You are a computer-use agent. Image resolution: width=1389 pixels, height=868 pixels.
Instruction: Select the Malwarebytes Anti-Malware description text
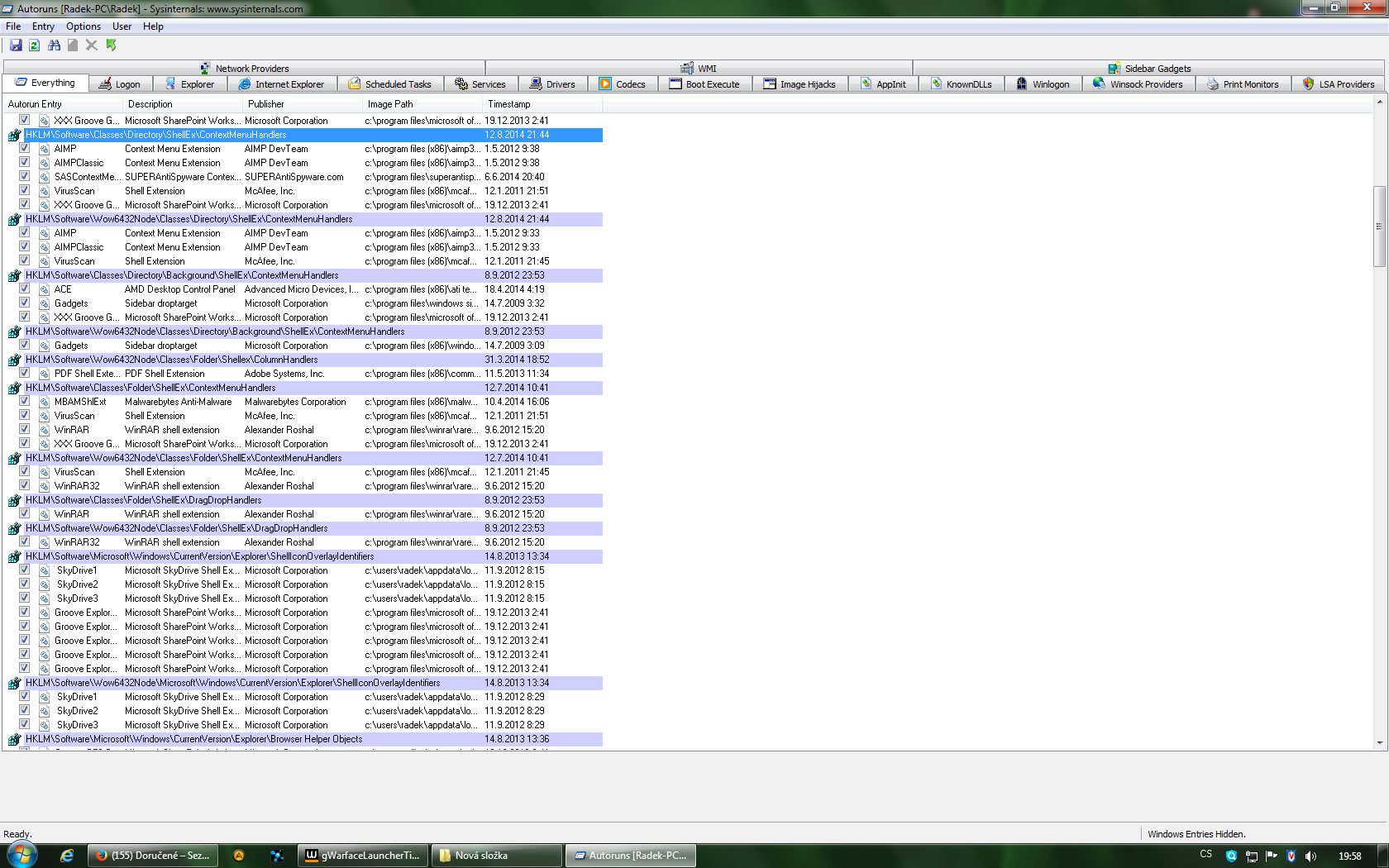tap(179, 402)
